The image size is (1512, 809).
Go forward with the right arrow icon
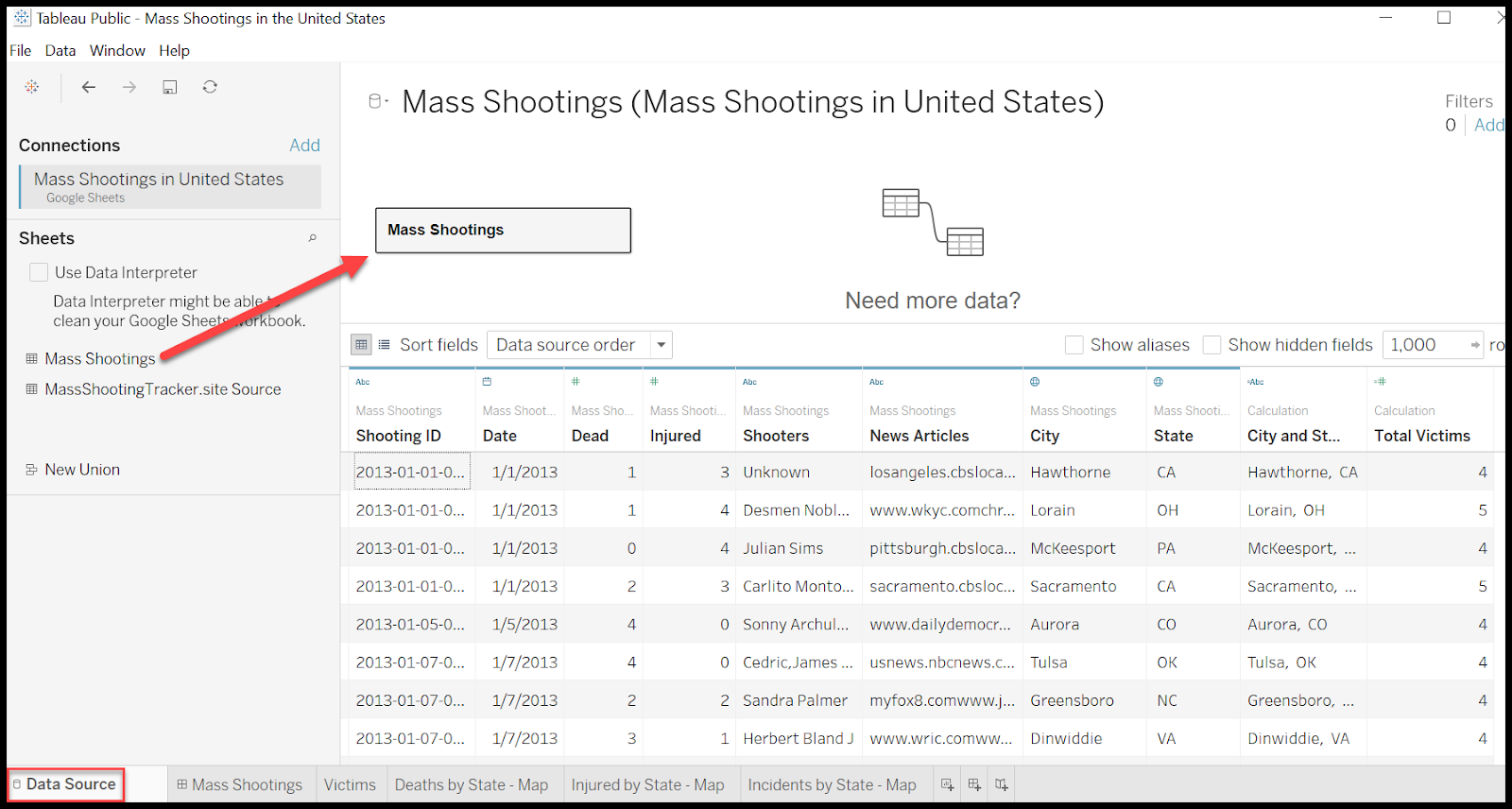pos(129,87)
